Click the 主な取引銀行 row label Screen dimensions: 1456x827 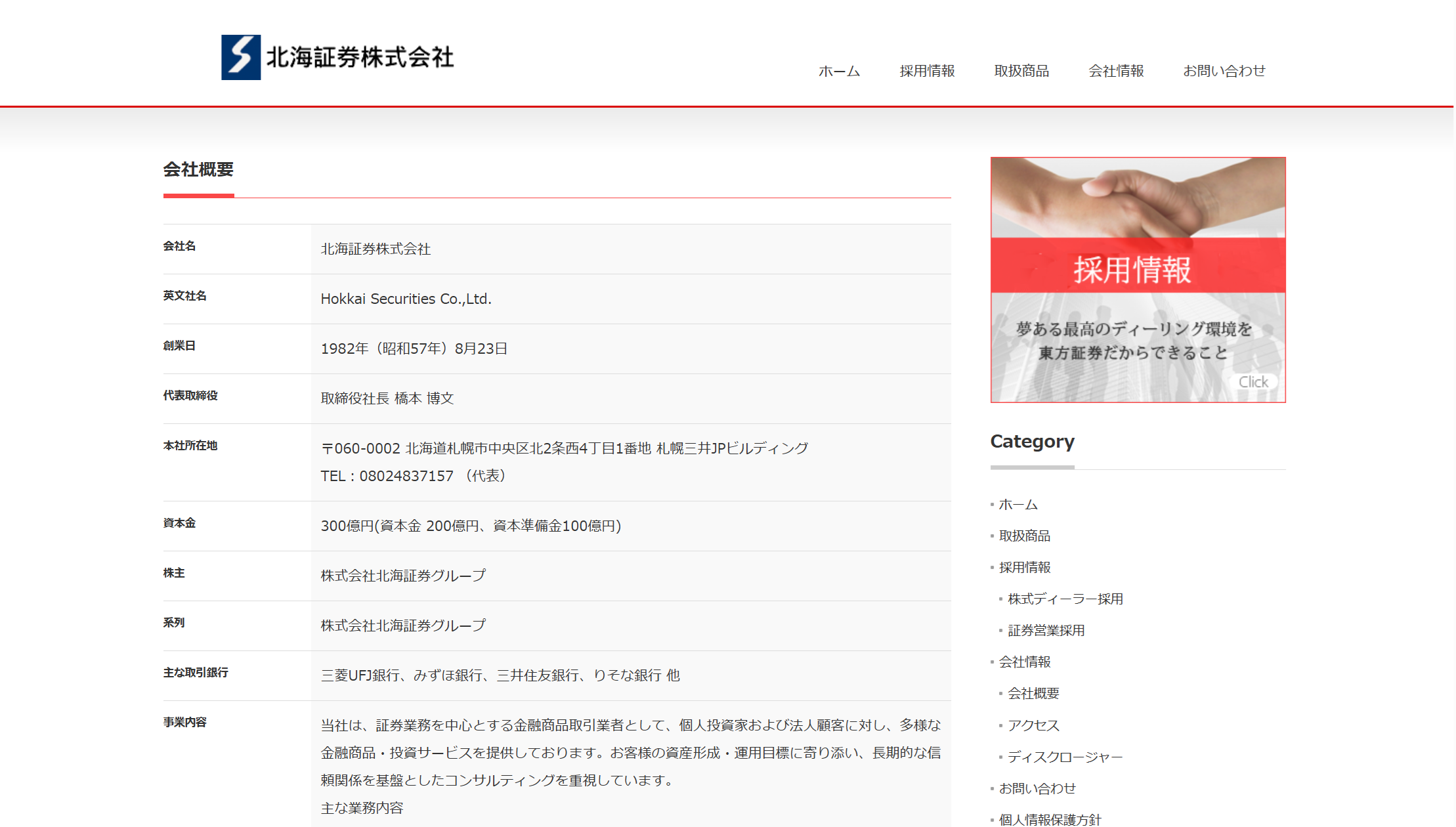196,673
